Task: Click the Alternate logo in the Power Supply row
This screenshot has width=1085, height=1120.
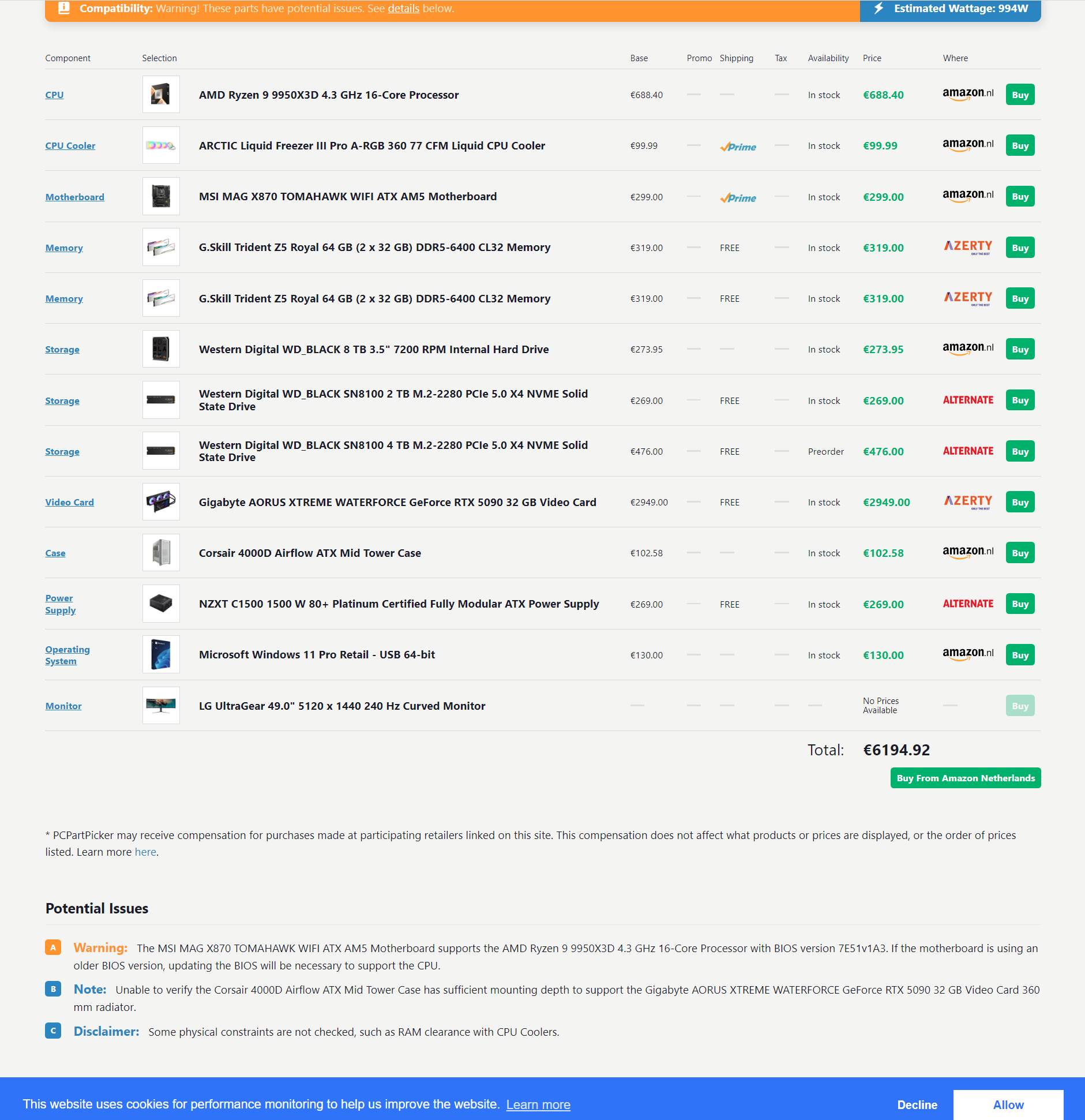Action: 968,604
